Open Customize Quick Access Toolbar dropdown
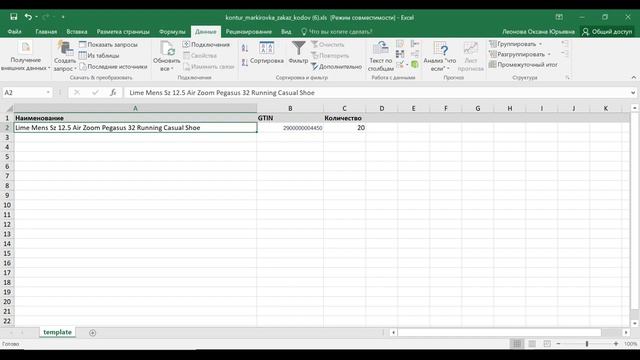 (x=63, y=17)
